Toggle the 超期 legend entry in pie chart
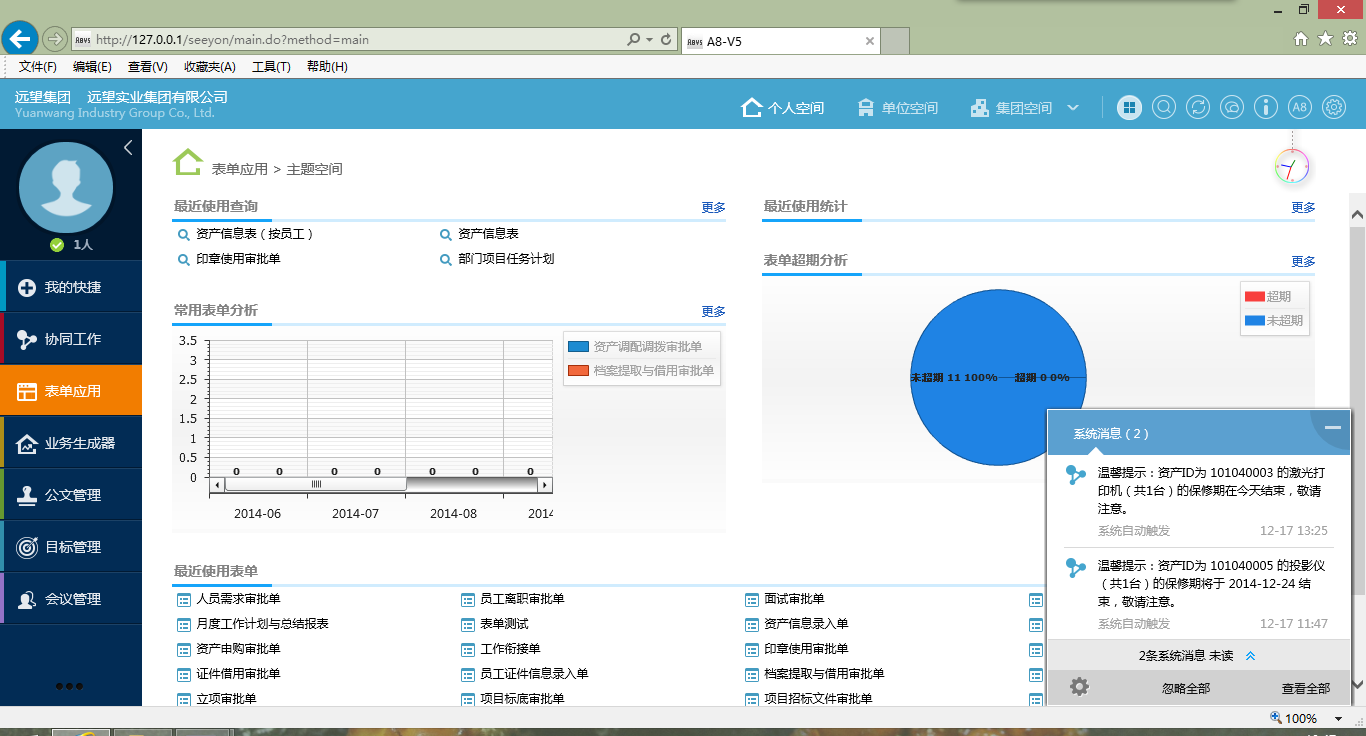This screenshot has width=1366, height=736. pos(1267,296)
